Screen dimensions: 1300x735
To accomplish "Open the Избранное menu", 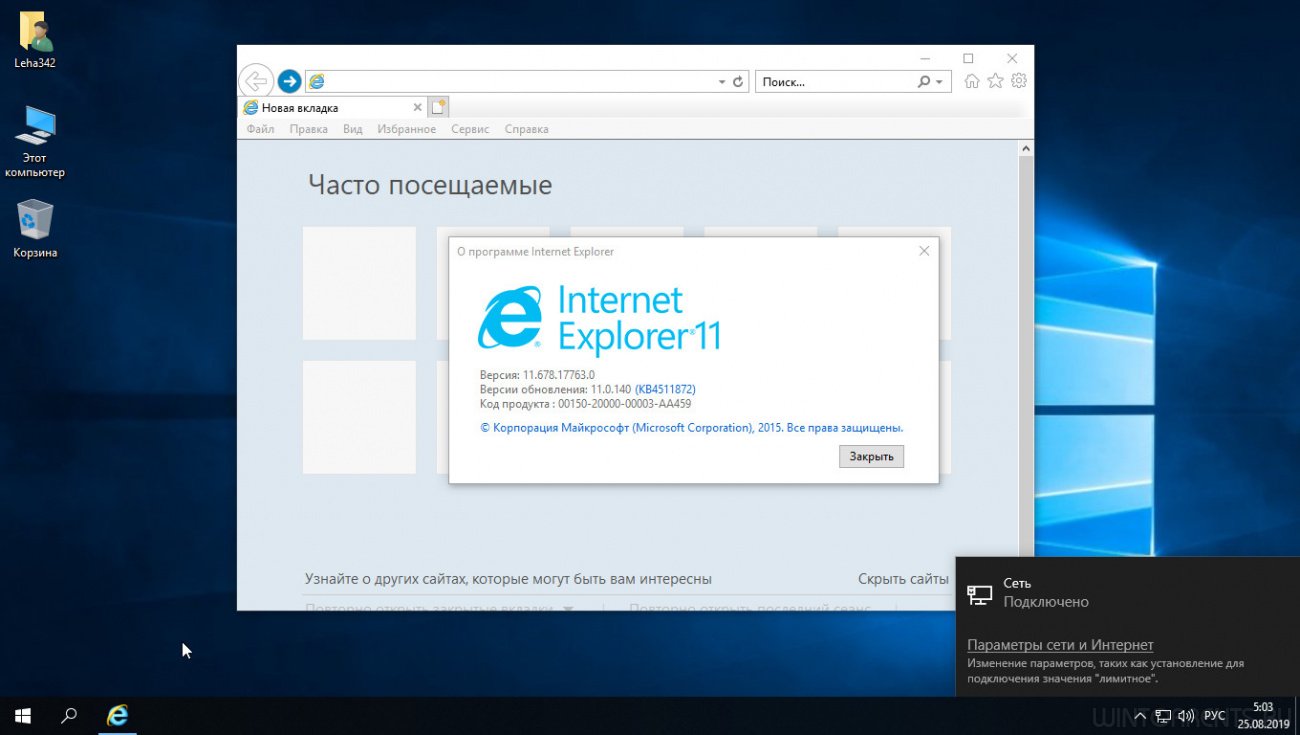I will coord(406,129).
